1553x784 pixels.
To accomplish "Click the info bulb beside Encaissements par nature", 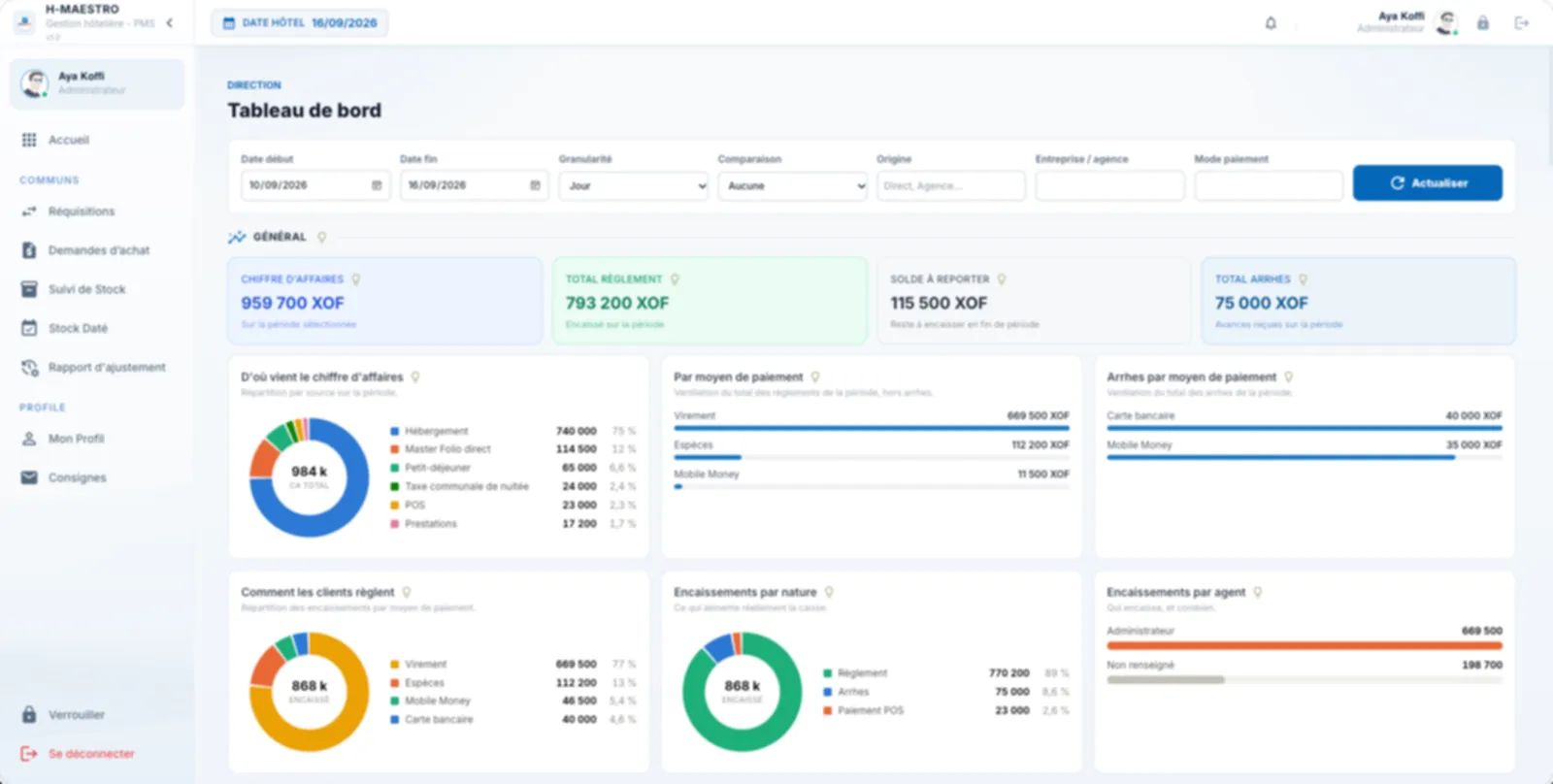I will coord(829,593).
